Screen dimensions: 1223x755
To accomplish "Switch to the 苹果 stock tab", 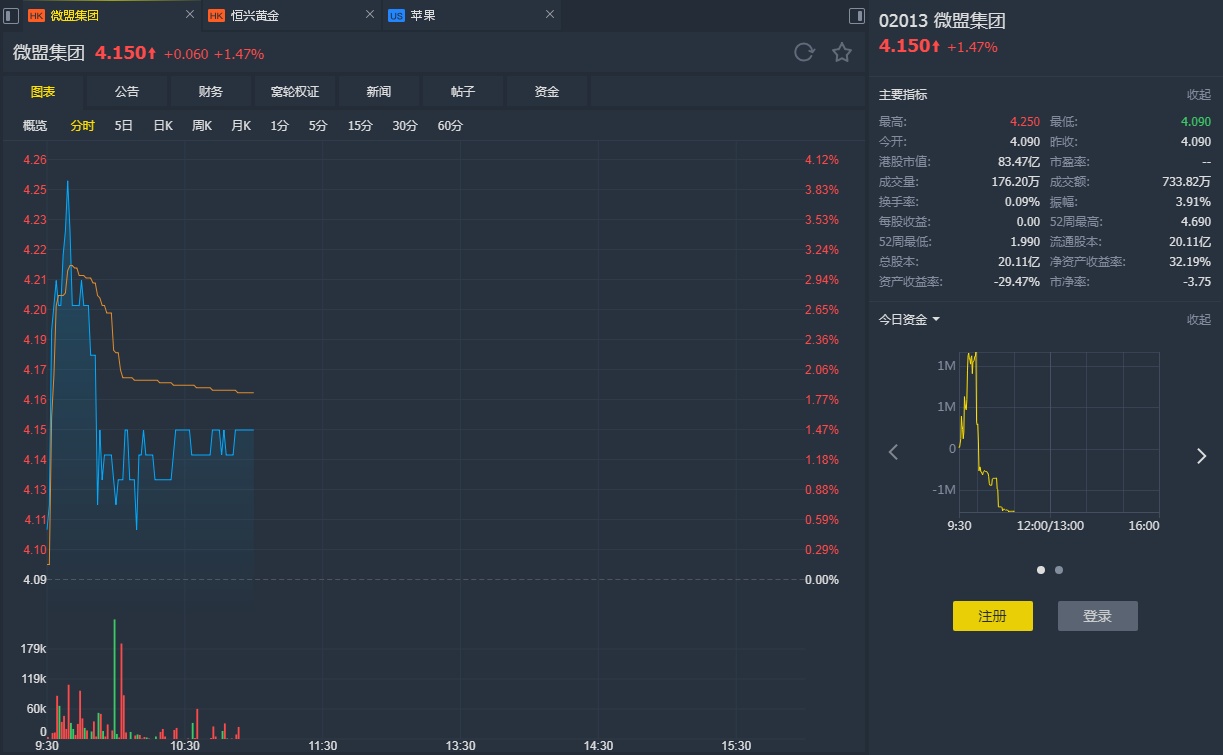I will click(x=471, y=15).
